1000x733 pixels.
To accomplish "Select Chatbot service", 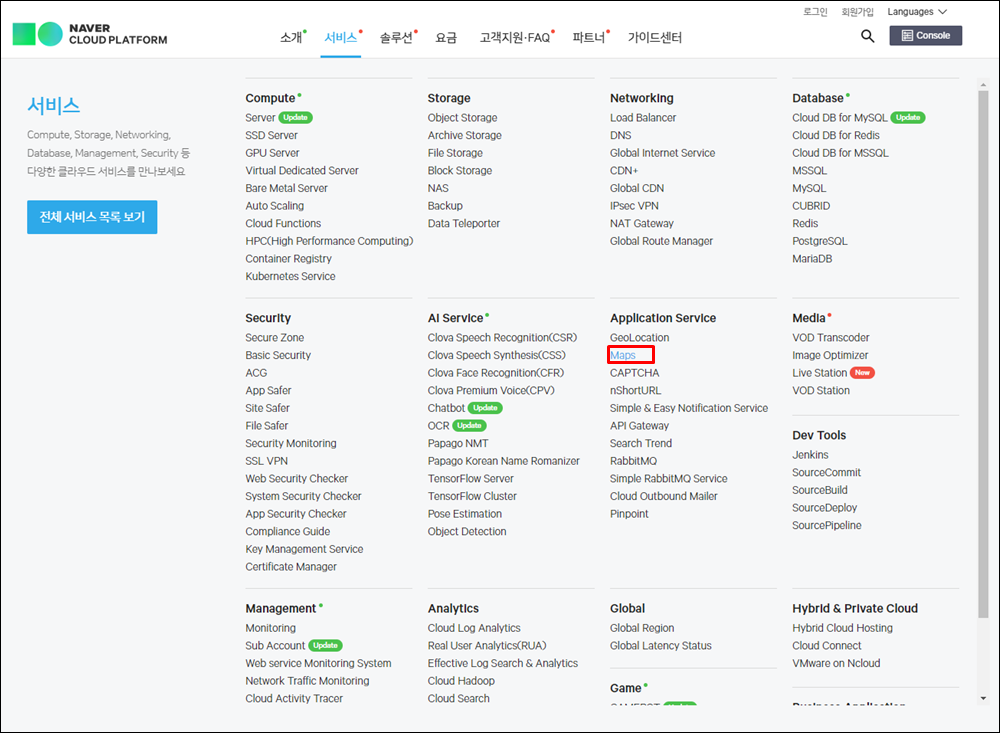I will point(446,408).
